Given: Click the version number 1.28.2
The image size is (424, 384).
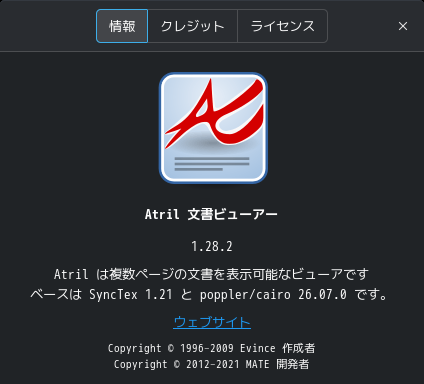Looking at the screenshot, I should coord(212,247).
